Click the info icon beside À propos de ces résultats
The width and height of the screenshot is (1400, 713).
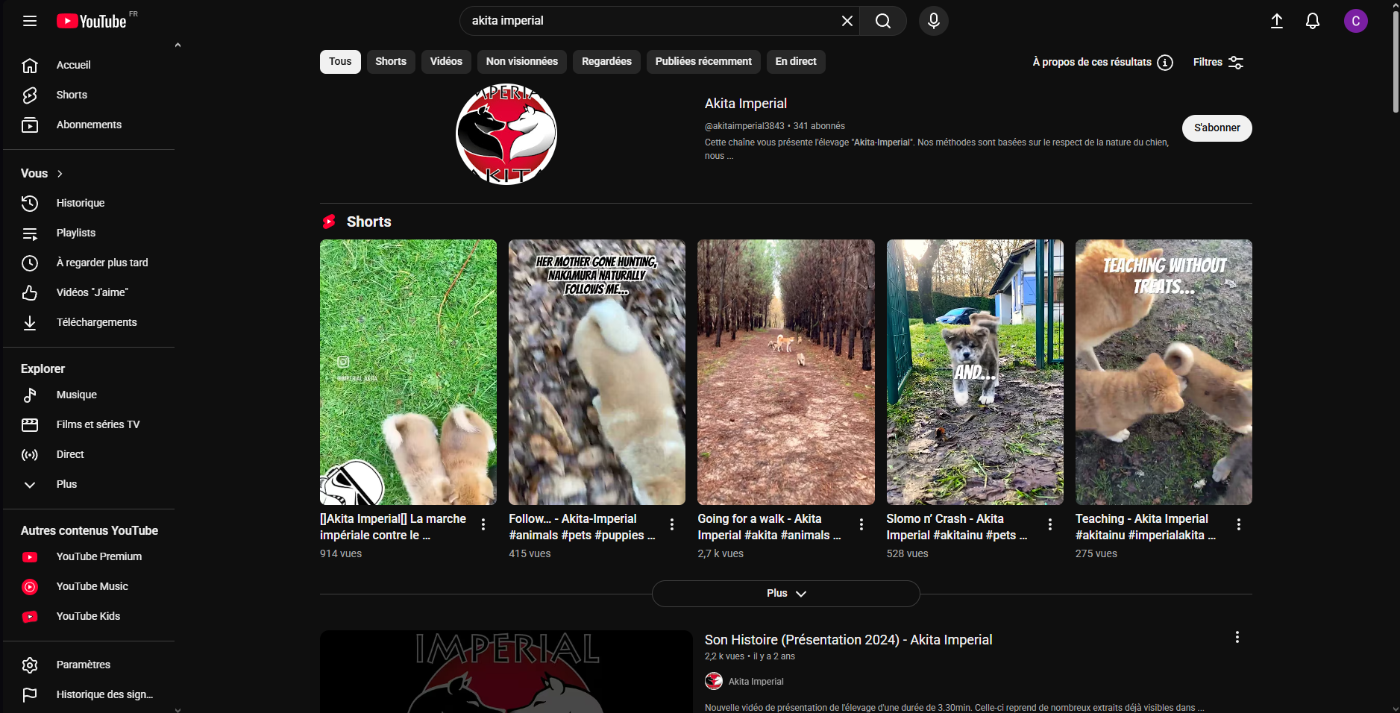point(1165,62)
